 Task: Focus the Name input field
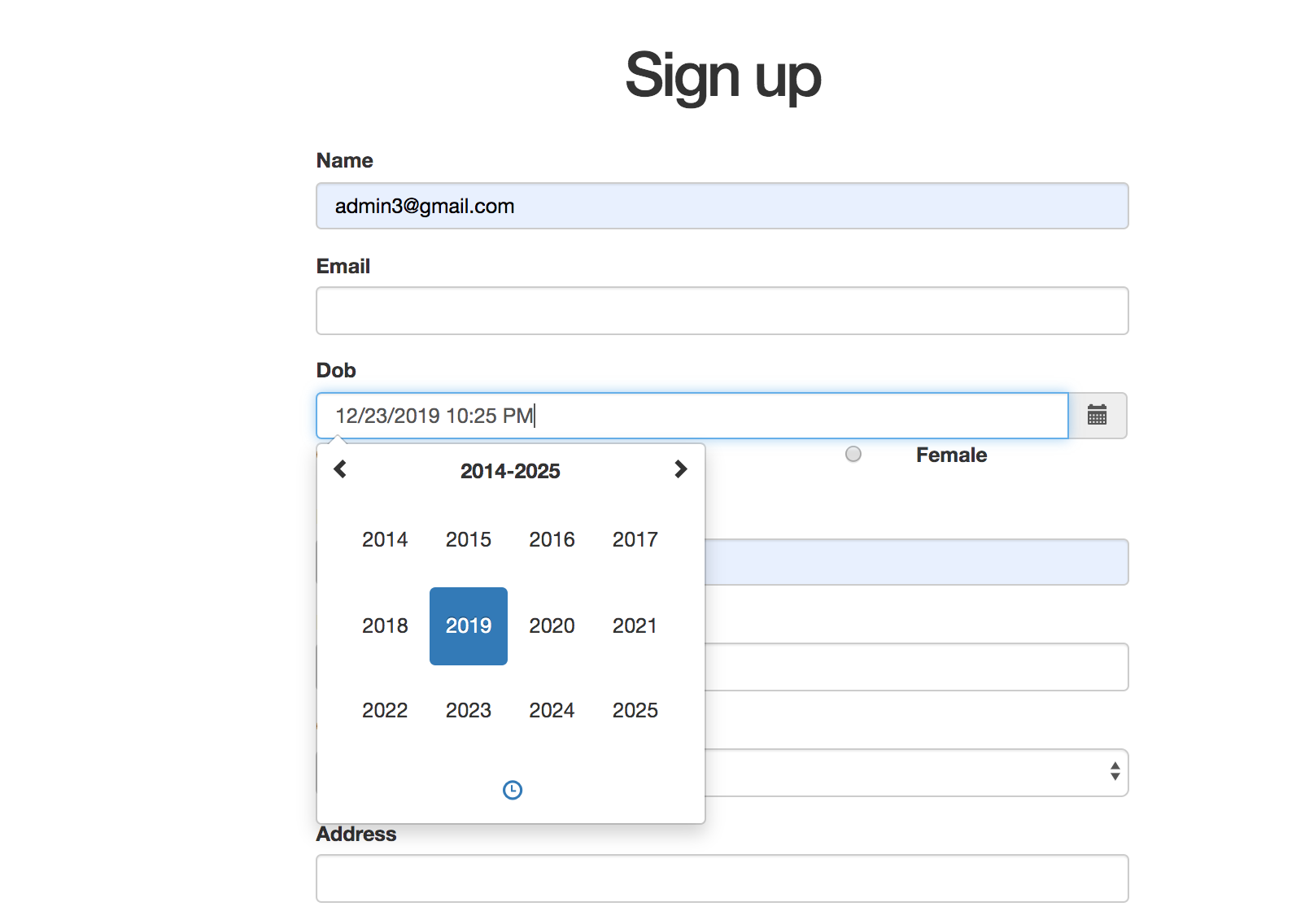pyautogui.click(x=722, y=206)
